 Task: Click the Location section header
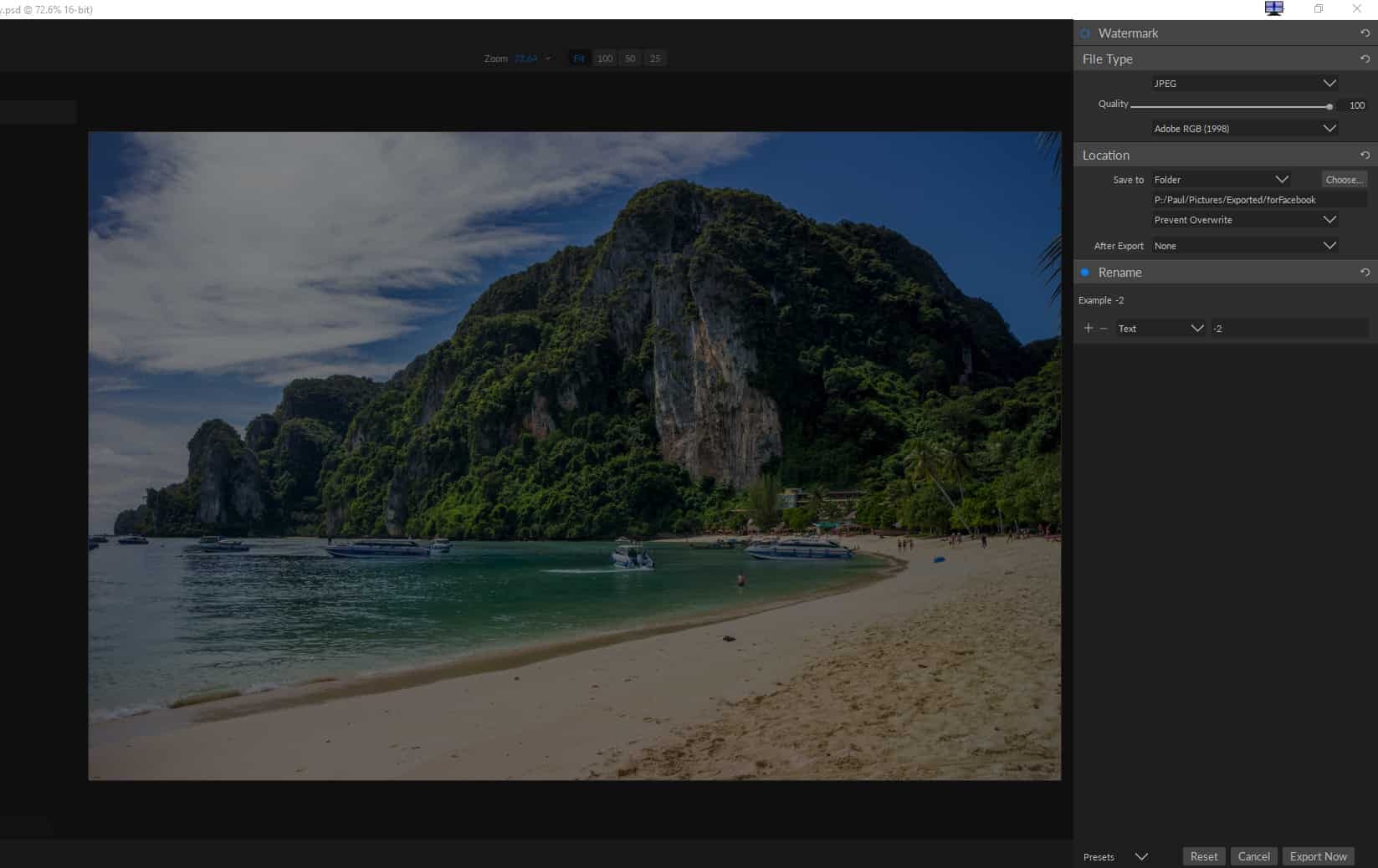click(1226, 156)
